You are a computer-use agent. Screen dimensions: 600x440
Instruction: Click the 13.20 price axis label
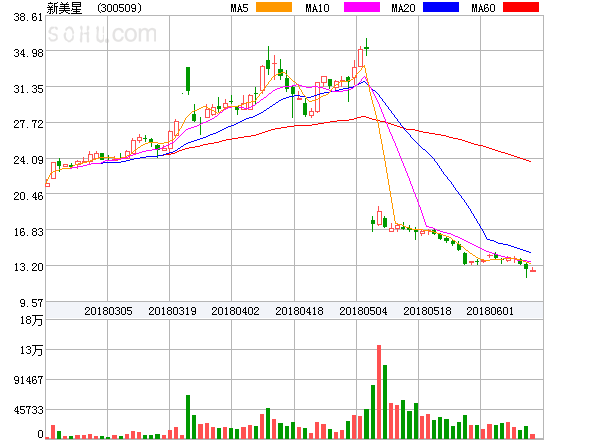[x=28, y=267]
